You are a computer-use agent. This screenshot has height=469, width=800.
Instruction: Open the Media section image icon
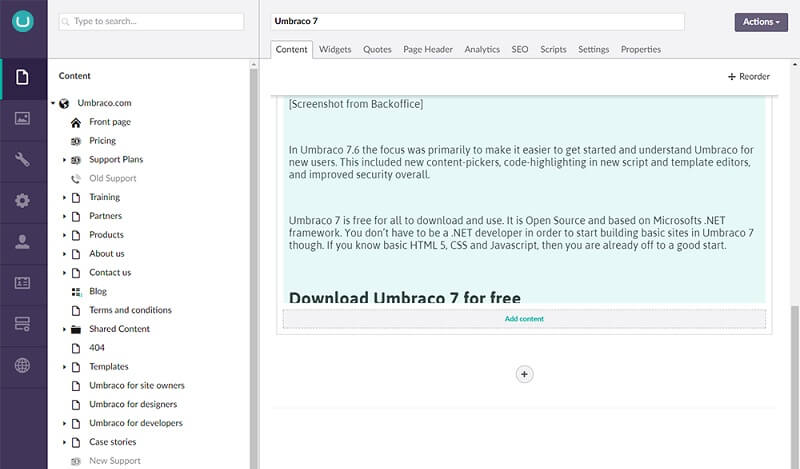pyautogui.click(x=22, y=118)
